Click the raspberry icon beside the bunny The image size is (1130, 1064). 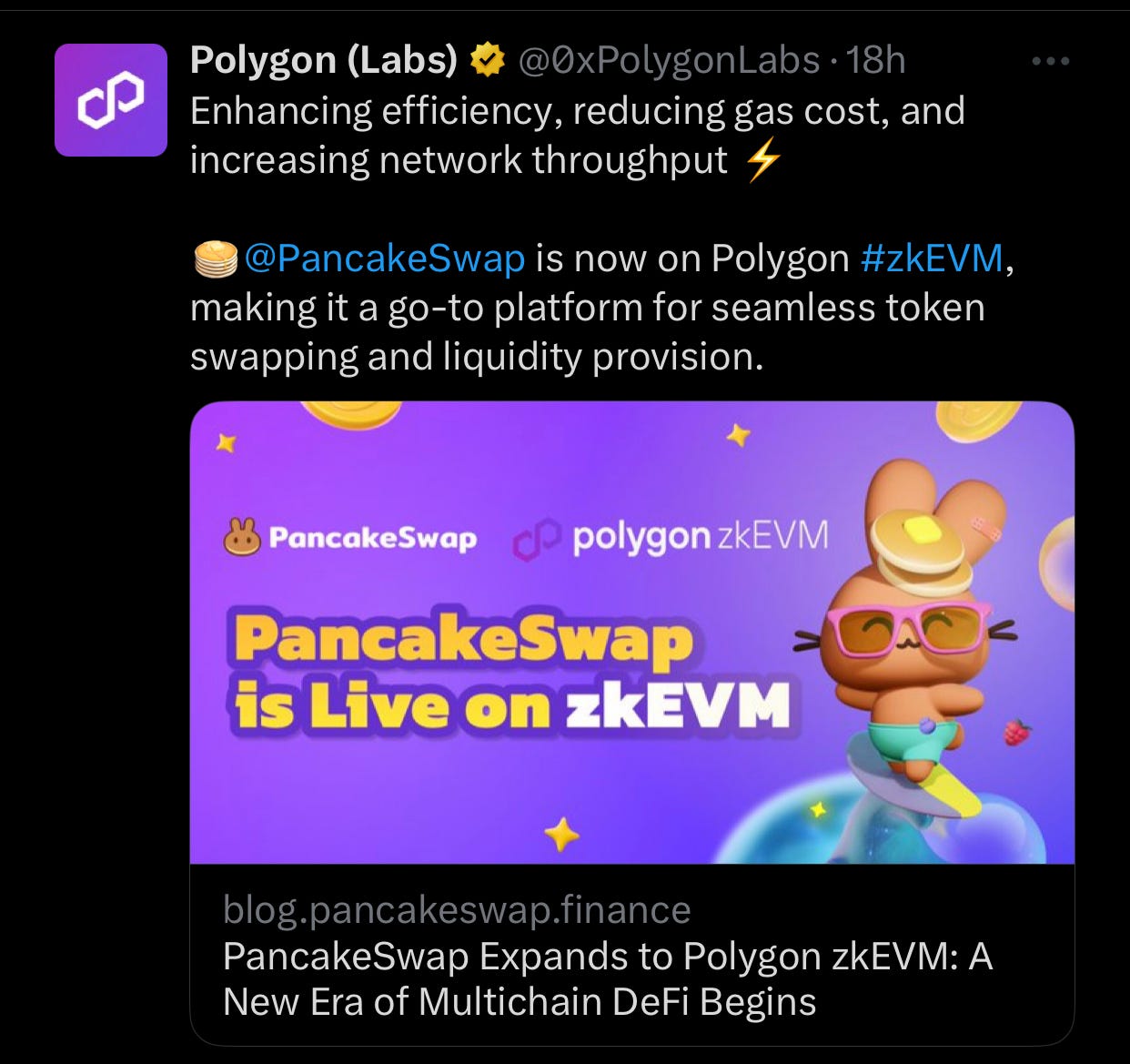tap(1017, 731)
